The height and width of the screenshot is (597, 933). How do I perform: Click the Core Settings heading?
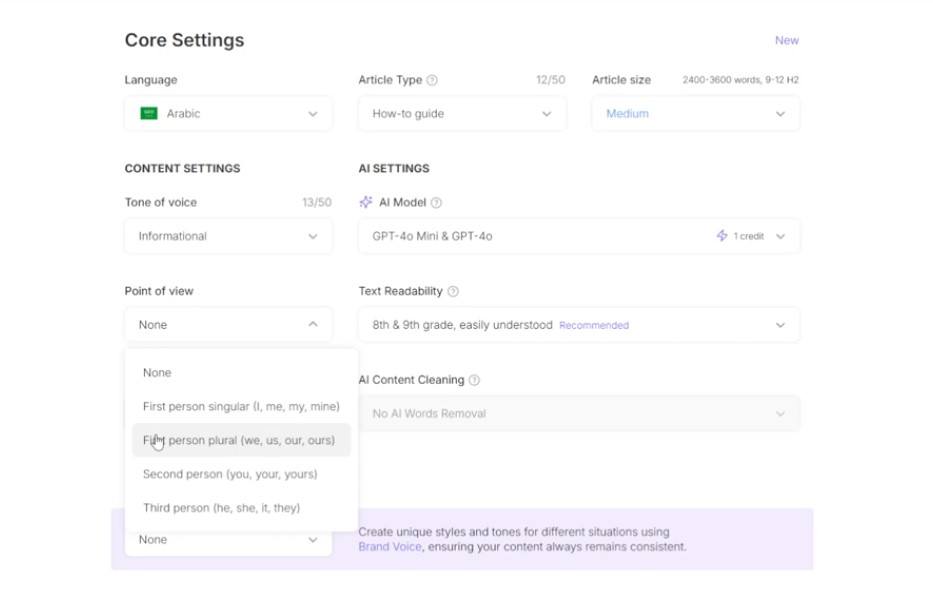(x=184, y=40)
